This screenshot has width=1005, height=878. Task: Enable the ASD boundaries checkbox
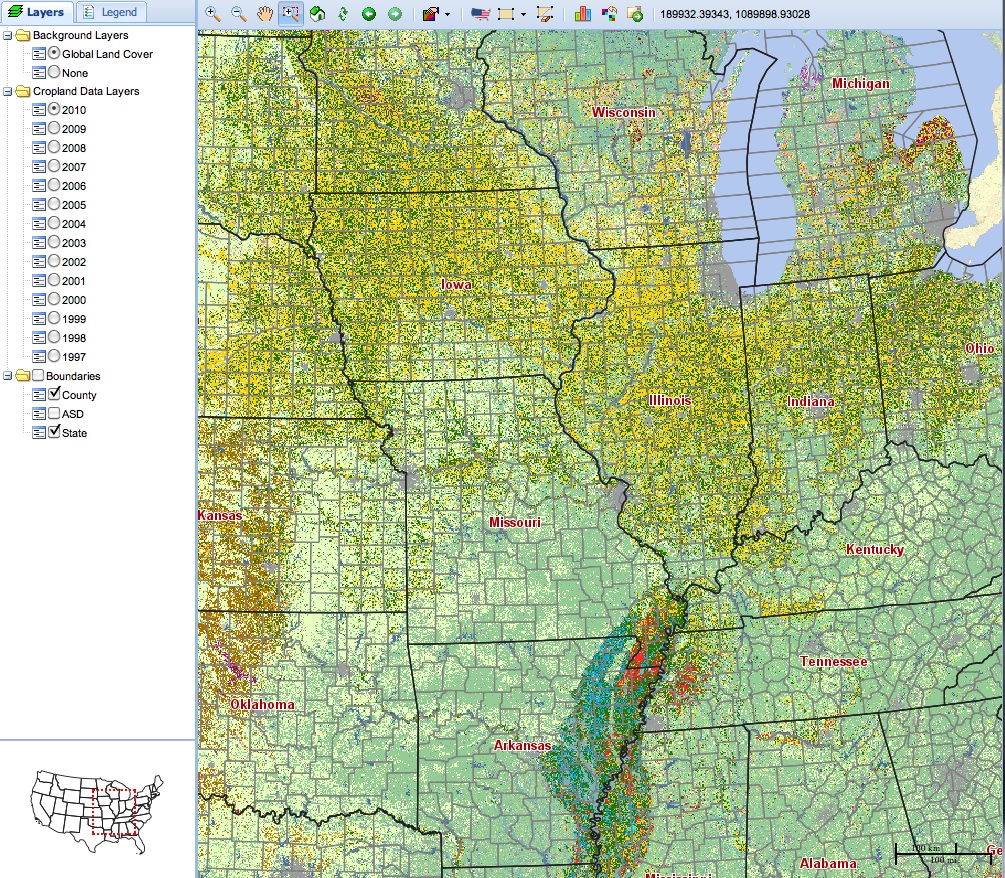click(x=54, y=413)
